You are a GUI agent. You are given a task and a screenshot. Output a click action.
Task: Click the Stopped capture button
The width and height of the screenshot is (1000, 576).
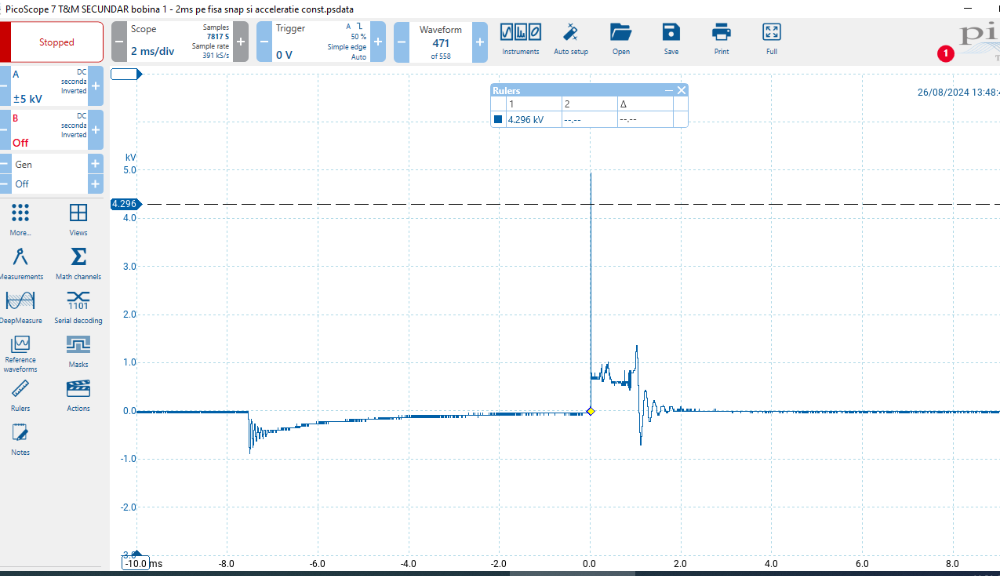56,43
